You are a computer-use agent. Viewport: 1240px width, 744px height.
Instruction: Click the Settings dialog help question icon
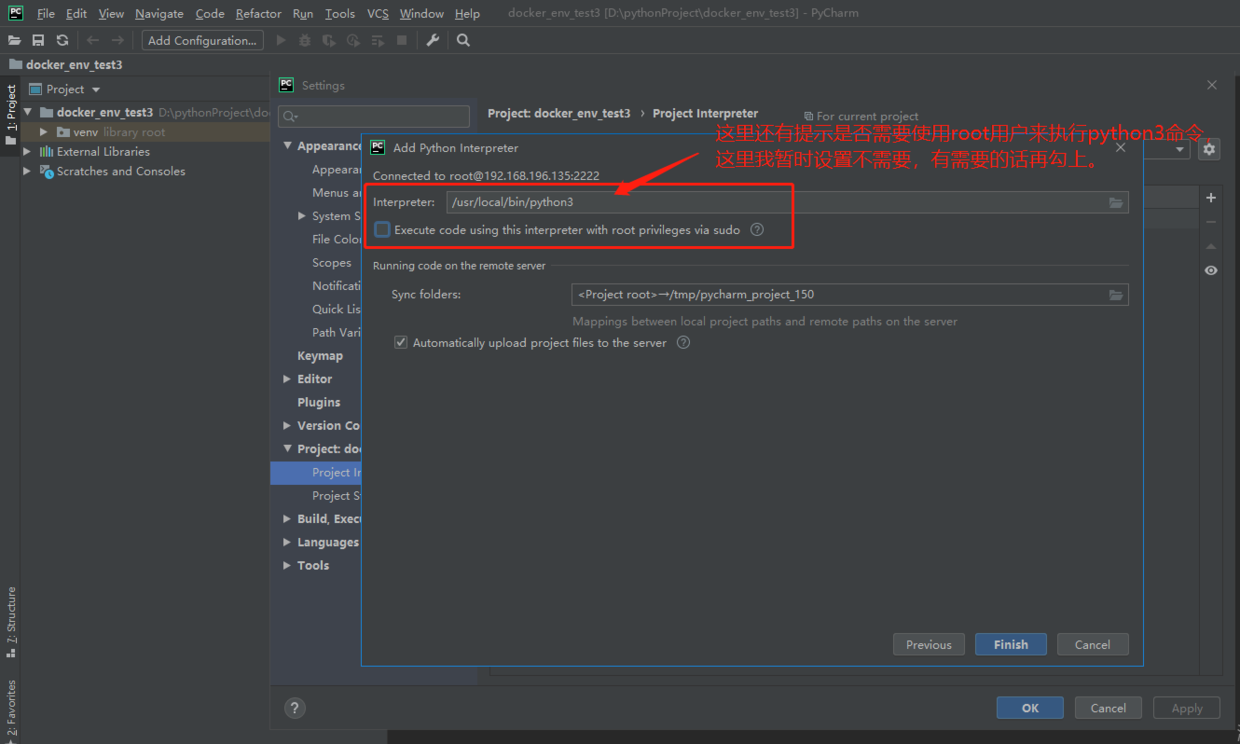tap(294, 708)
